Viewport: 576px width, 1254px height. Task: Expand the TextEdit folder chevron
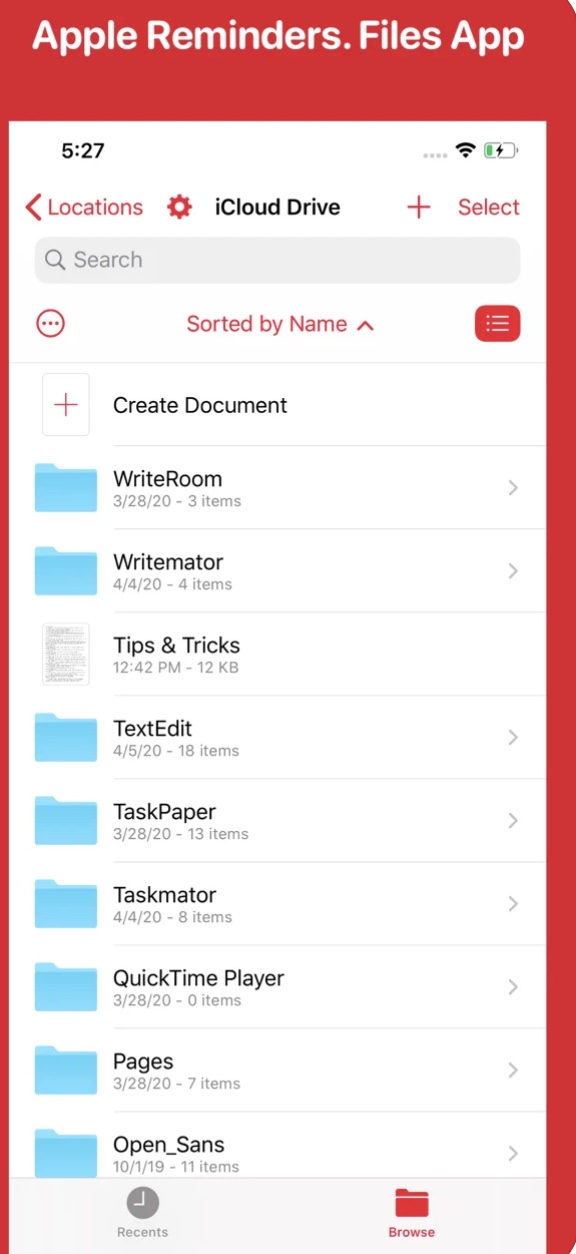513,737
